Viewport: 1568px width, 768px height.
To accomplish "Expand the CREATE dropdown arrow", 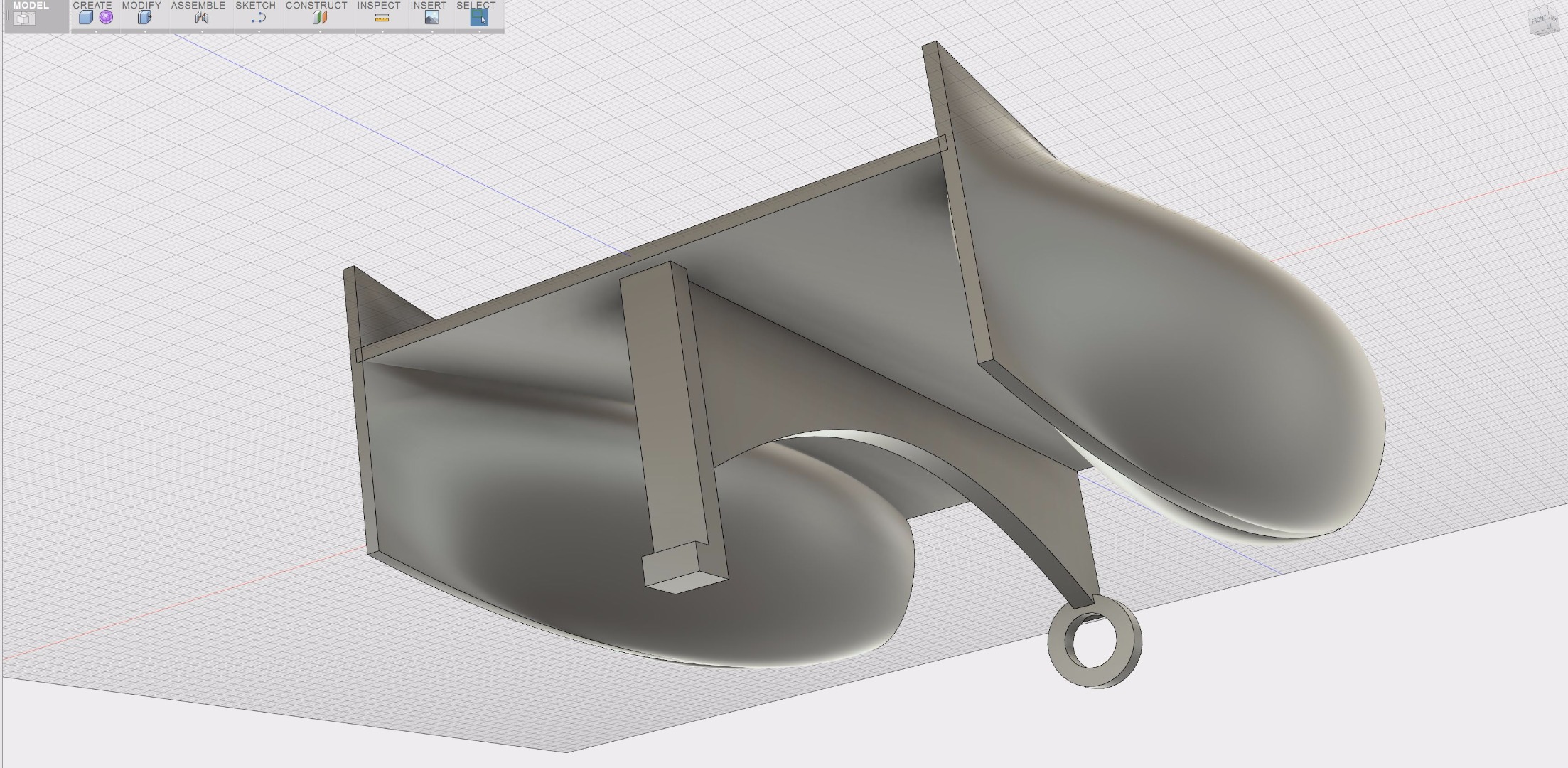I will coord(96,31).
